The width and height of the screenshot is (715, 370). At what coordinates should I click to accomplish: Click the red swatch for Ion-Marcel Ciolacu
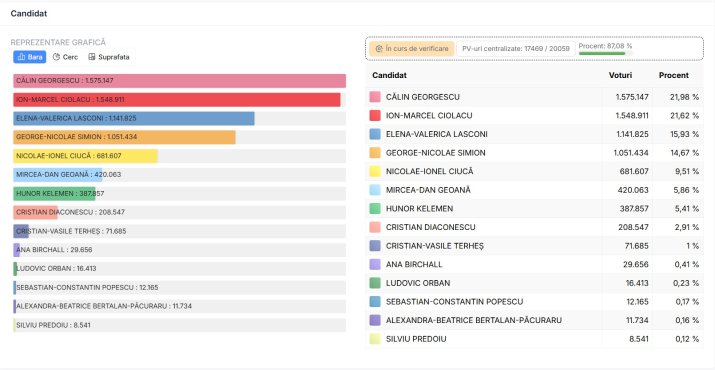(x=375, y=115)
